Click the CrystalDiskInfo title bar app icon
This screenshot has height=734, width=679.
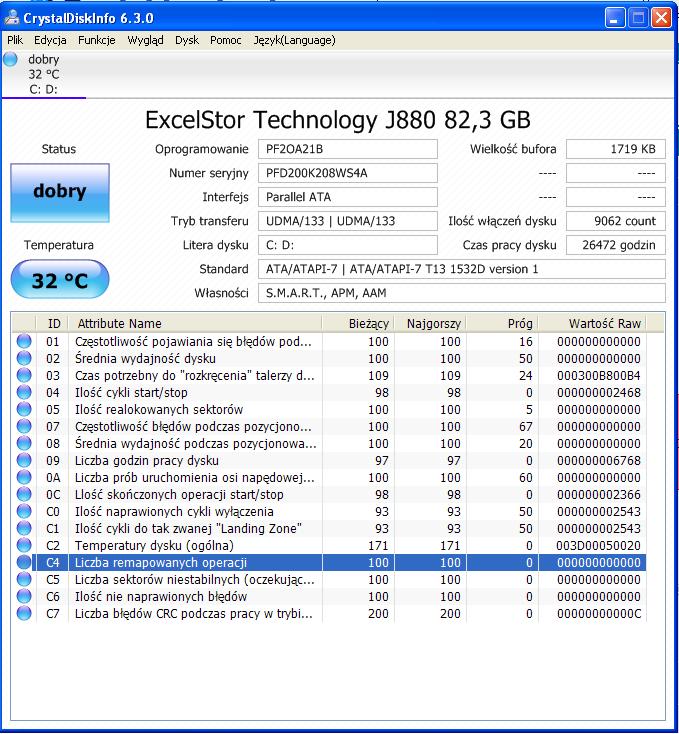click(x=11, y=18)
